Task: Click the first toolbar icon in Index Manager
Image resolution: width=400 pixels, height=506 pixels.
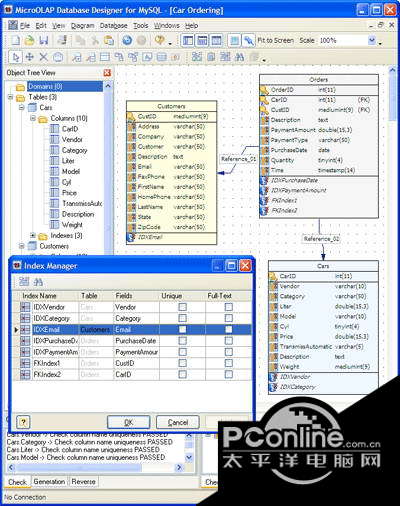Action: point(24,282)
